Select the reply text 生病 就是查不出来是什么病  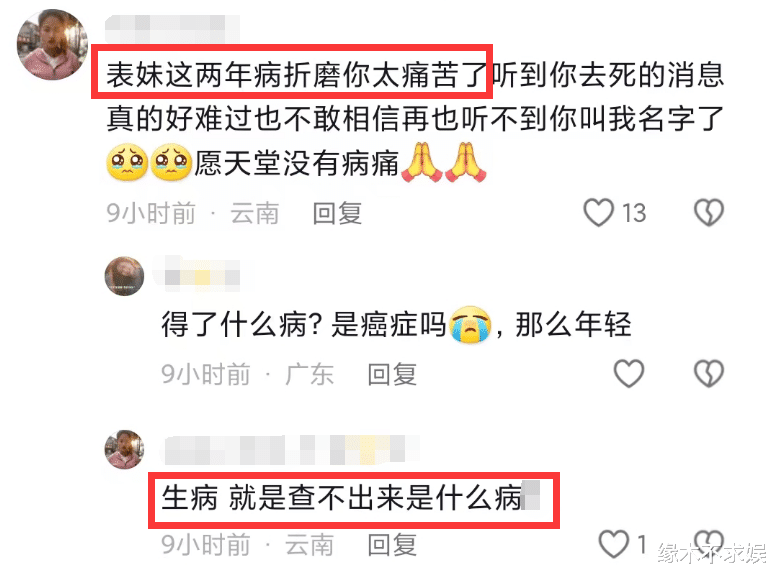pyautogui.click(x=342, y=498)
